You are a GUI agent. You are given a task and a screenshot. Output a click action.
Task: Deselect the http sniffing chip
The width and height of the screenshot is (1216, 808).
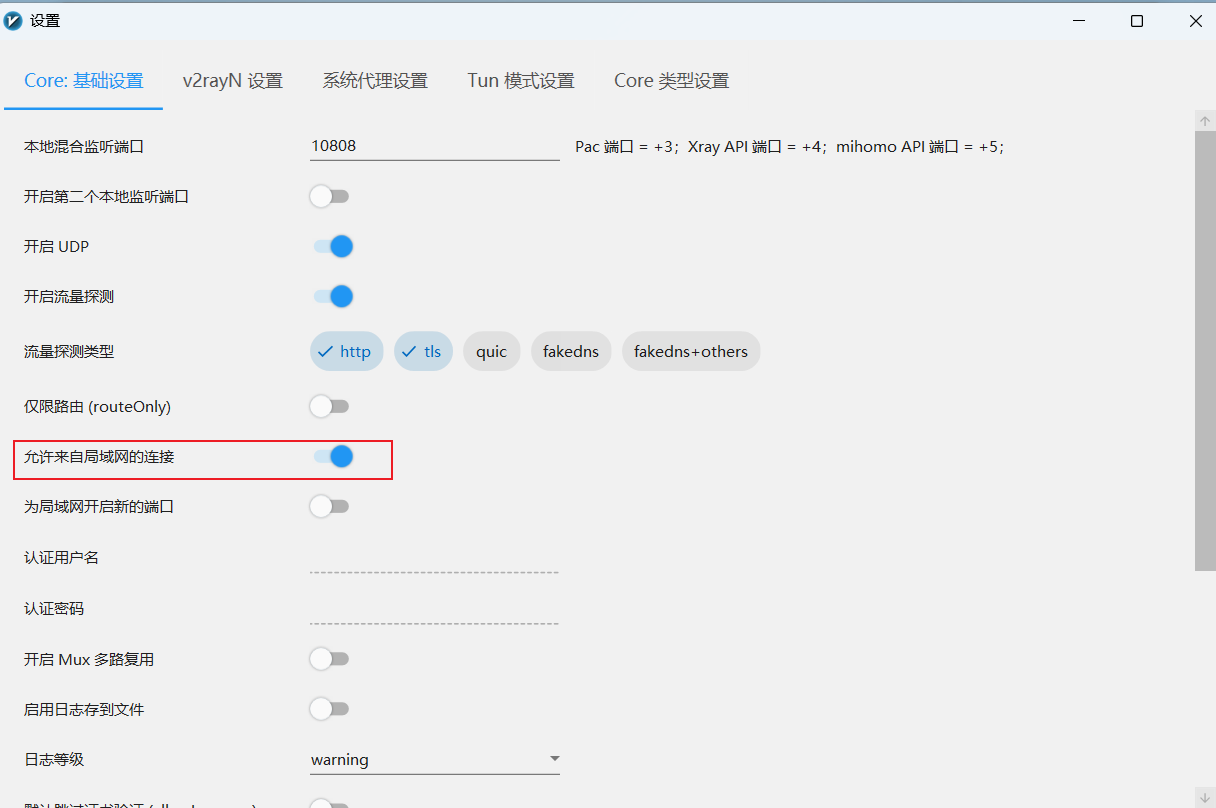pyautogui.click(x=346, y=351)
